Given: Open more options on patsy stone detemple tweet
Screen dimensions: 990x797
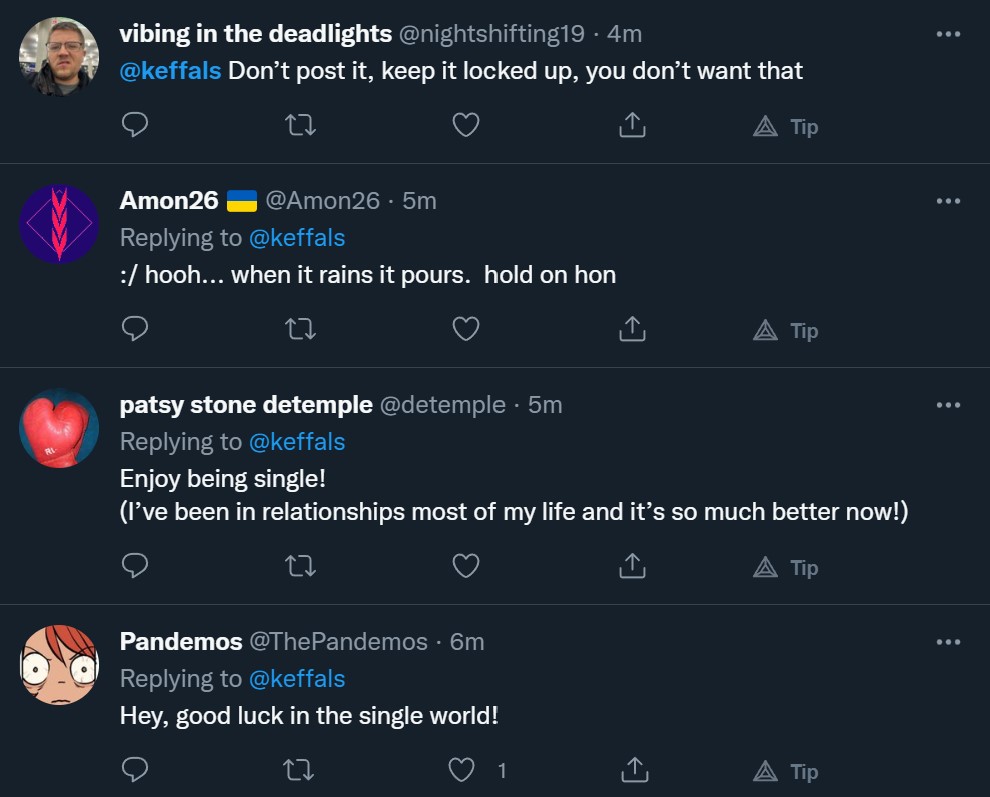Looking at the screenshot, I should tap(947, 404).
